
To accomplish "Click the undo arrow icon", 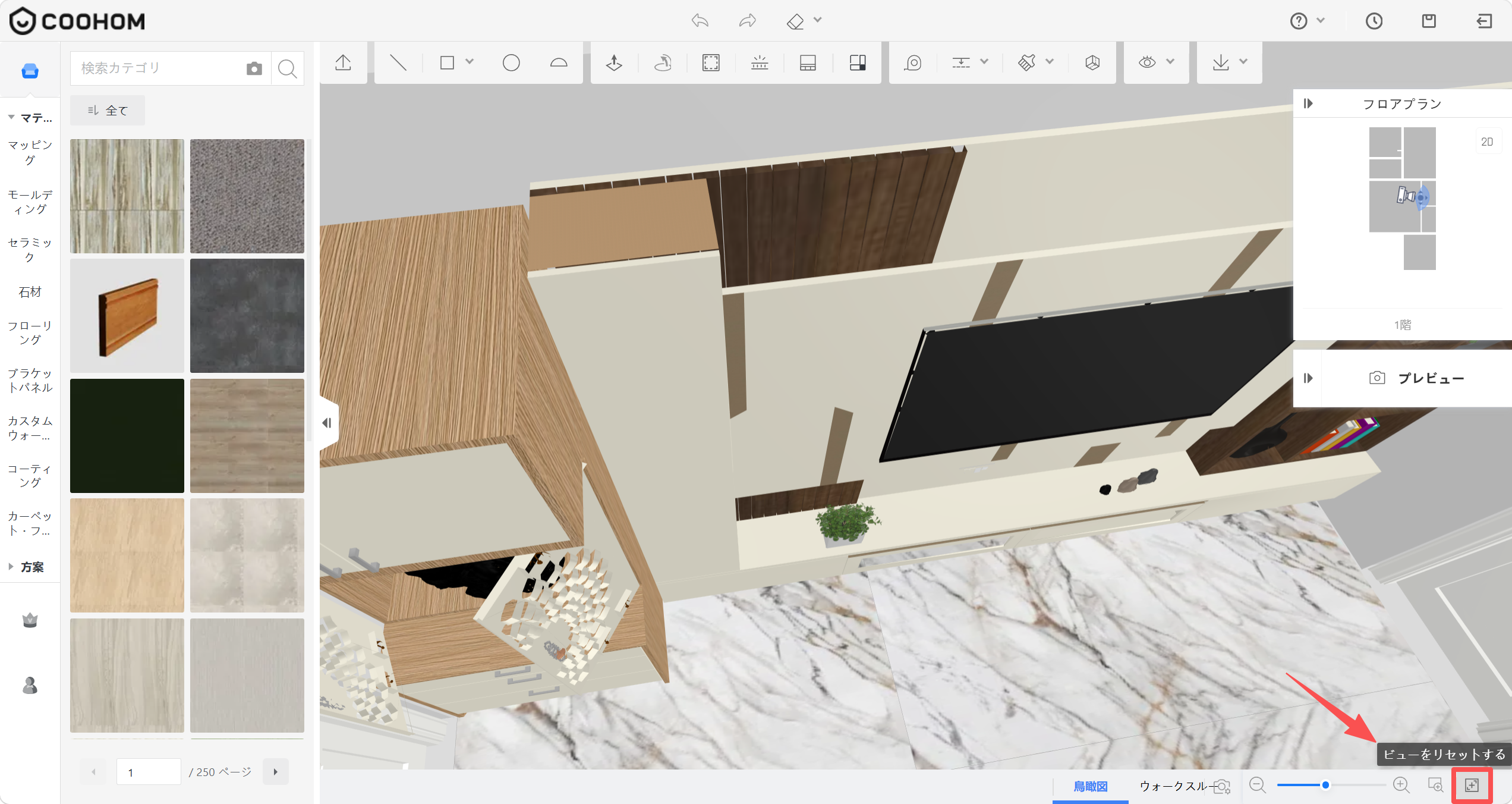I will tap(700, 21).
